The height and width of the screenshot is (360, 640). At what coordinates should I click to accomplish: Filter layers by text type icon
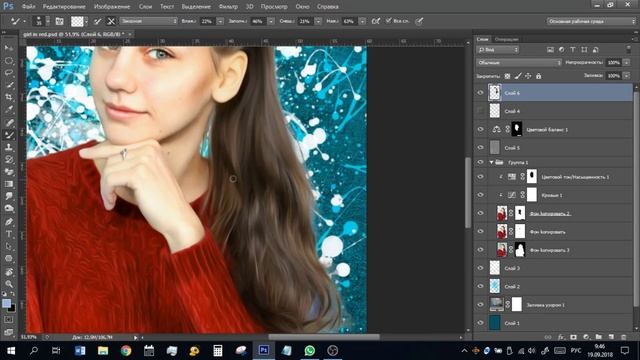click(573, 49)
